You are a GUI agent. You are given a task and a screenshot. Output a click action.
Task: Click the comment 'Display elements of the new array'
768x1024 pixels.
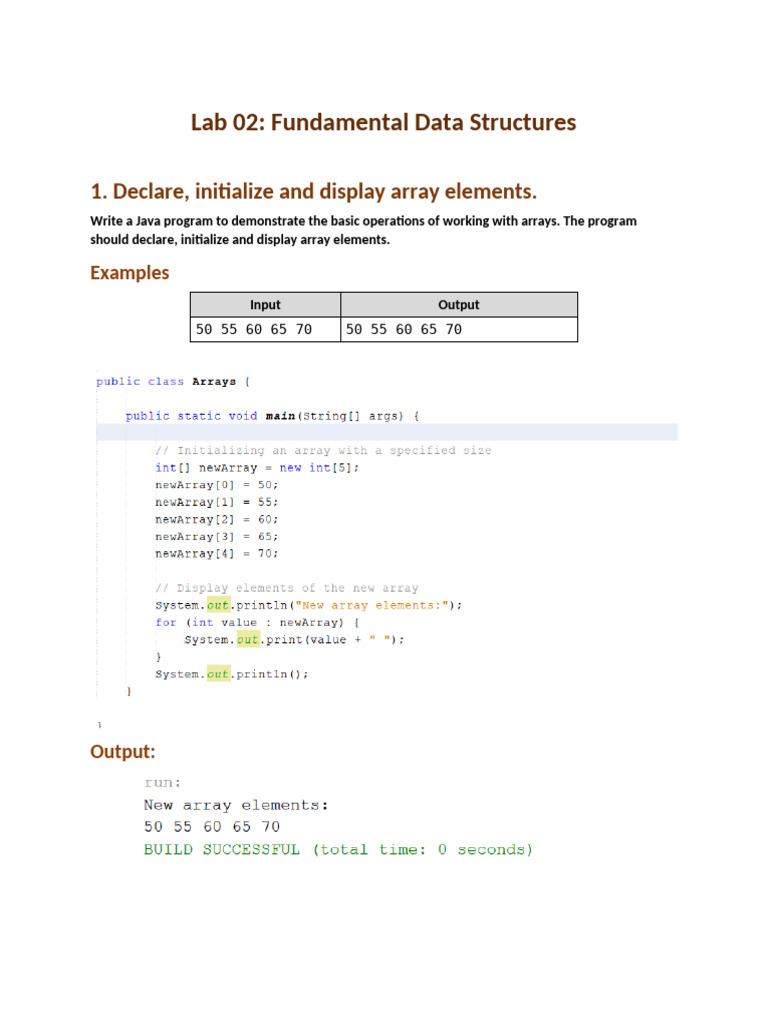[x=287, y=588]
